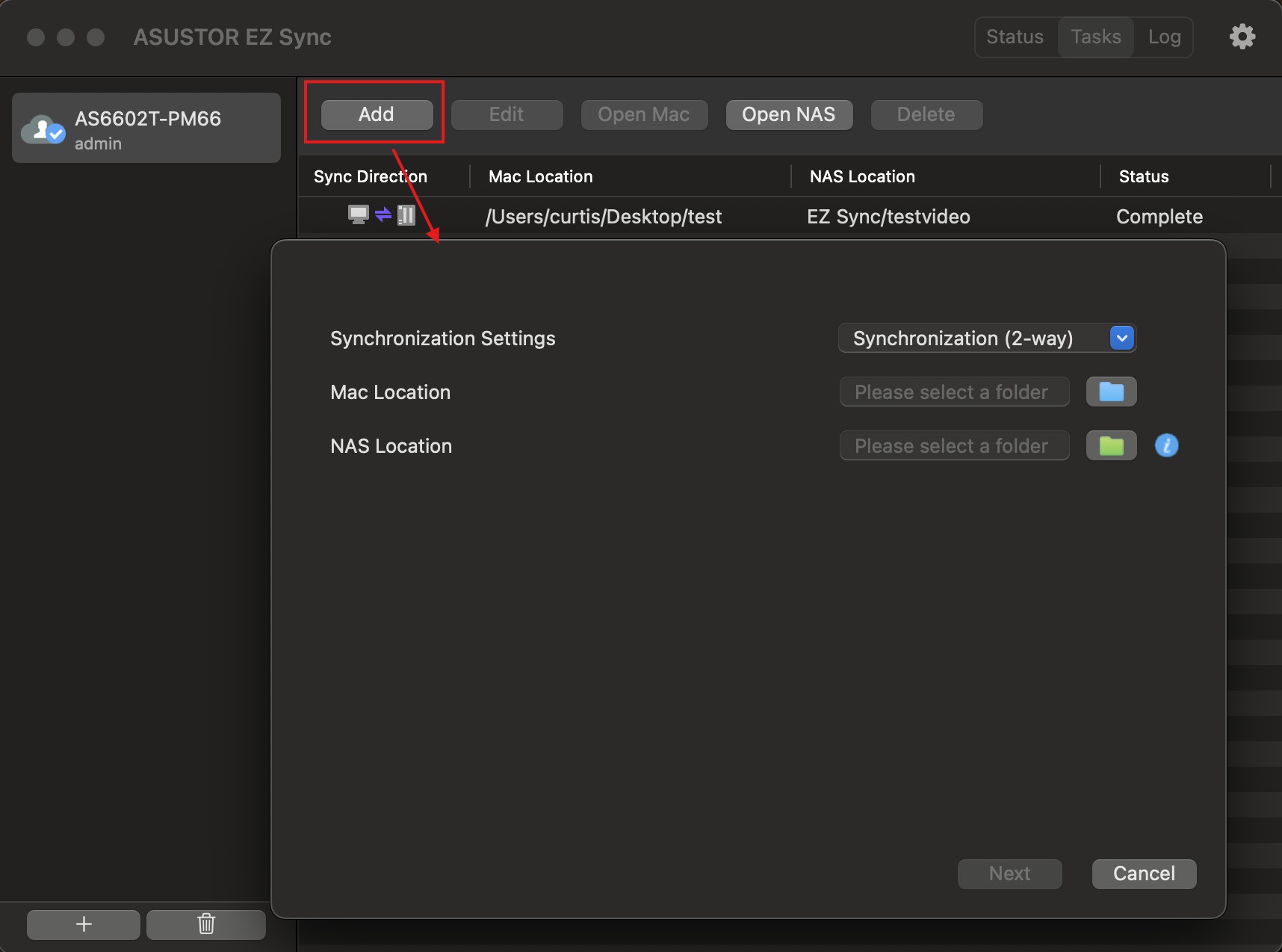Viewport: 1282px width, 952px height.
Task: Click the Open Mac button
Action: click(x=644, y=114)
